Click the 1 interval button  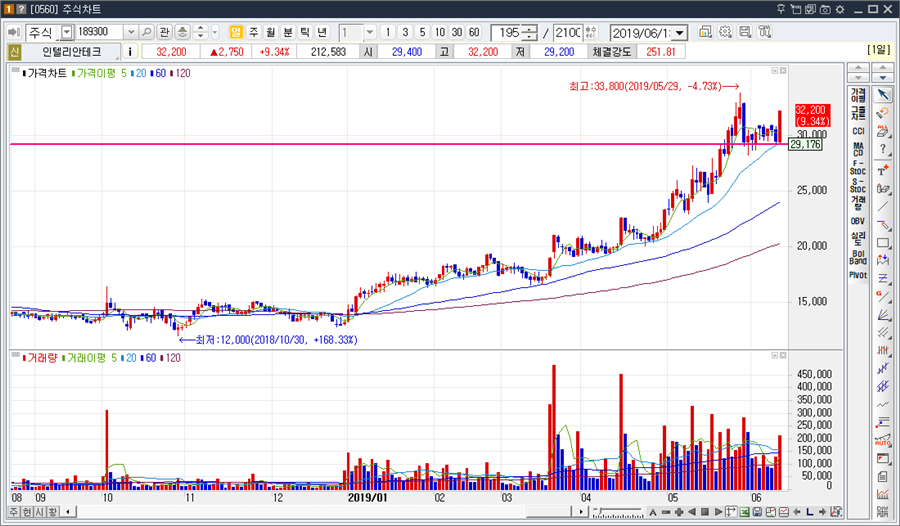[x=388, y=32]
